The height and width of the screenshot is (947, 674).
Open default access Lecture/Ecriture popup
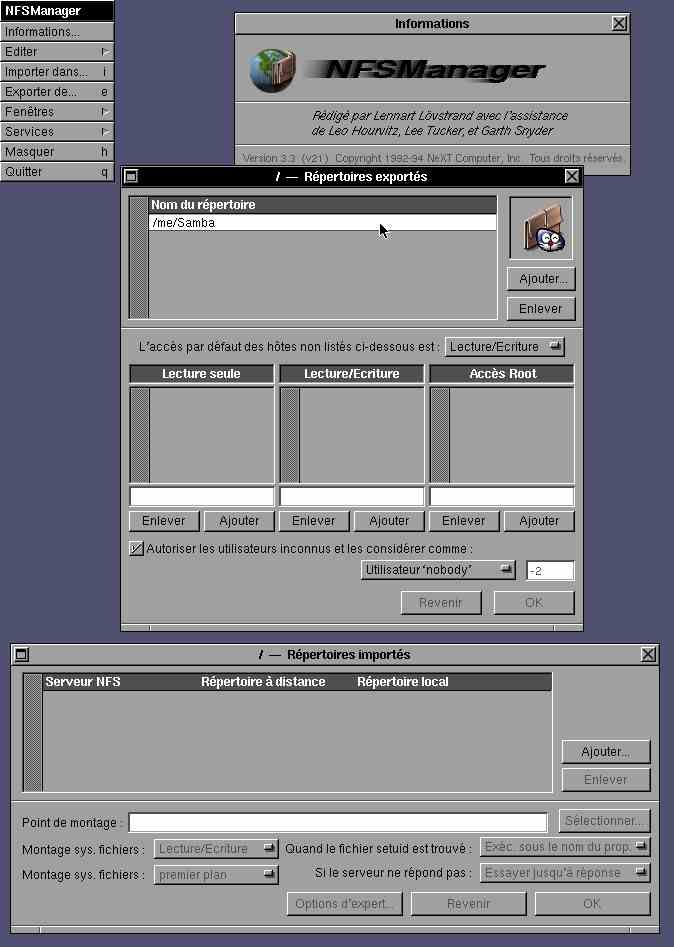point(505,347)
